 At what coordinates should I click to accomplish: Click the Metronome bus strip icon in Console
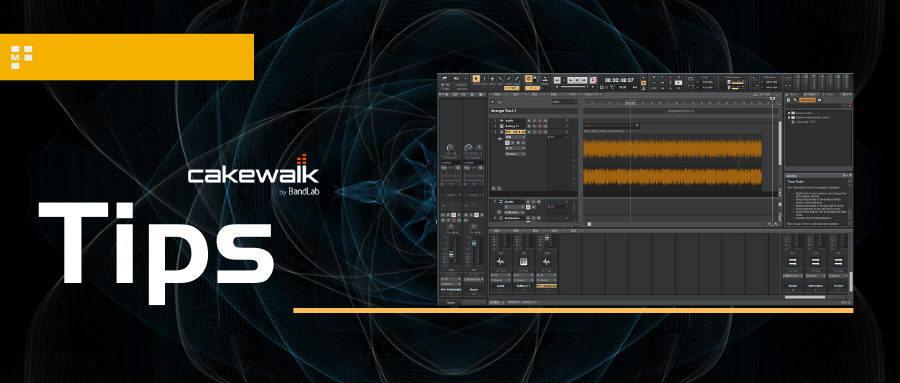(x=815, y=262)
